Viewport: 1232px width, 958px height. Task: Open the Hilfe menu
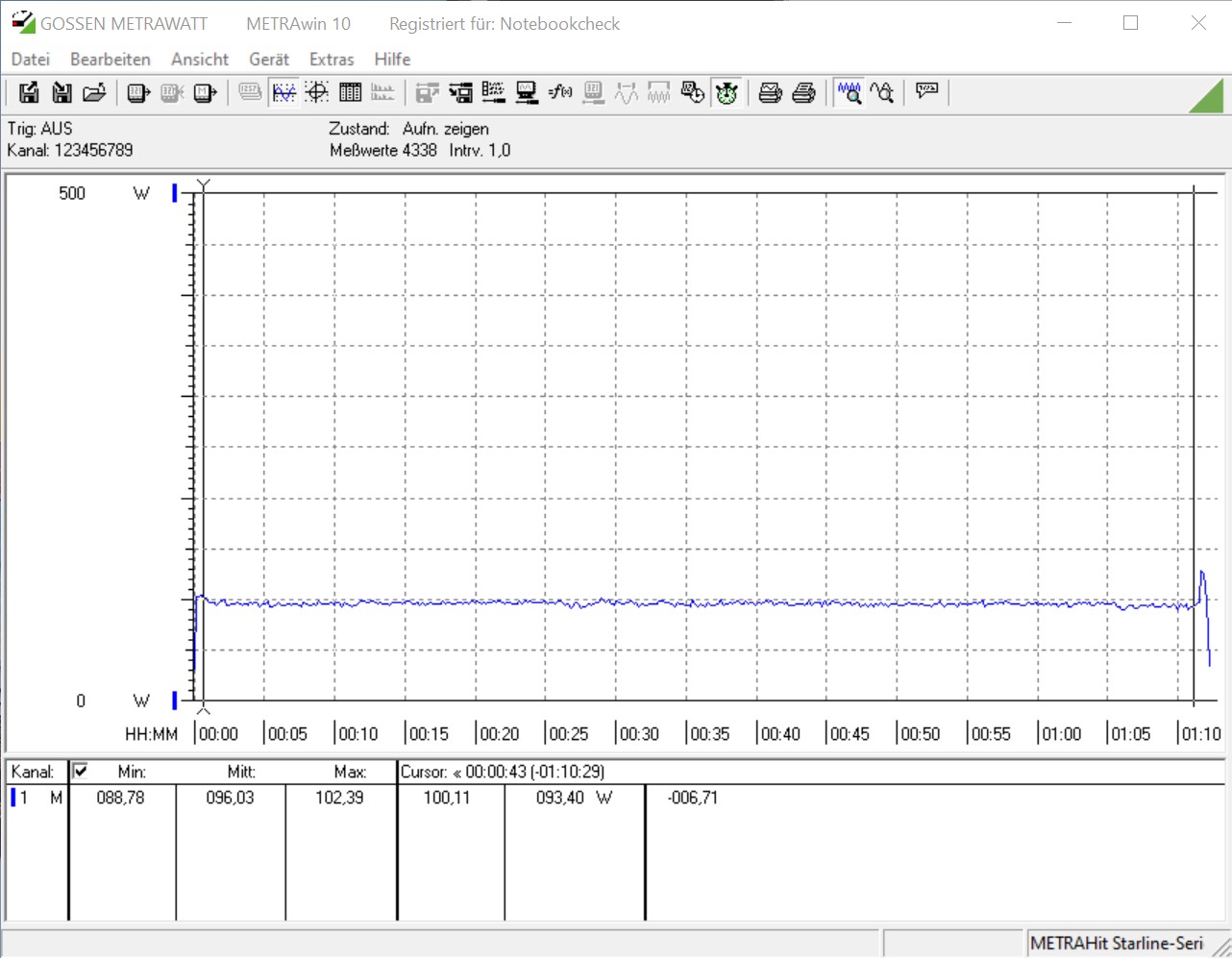[x=392, y=60]
